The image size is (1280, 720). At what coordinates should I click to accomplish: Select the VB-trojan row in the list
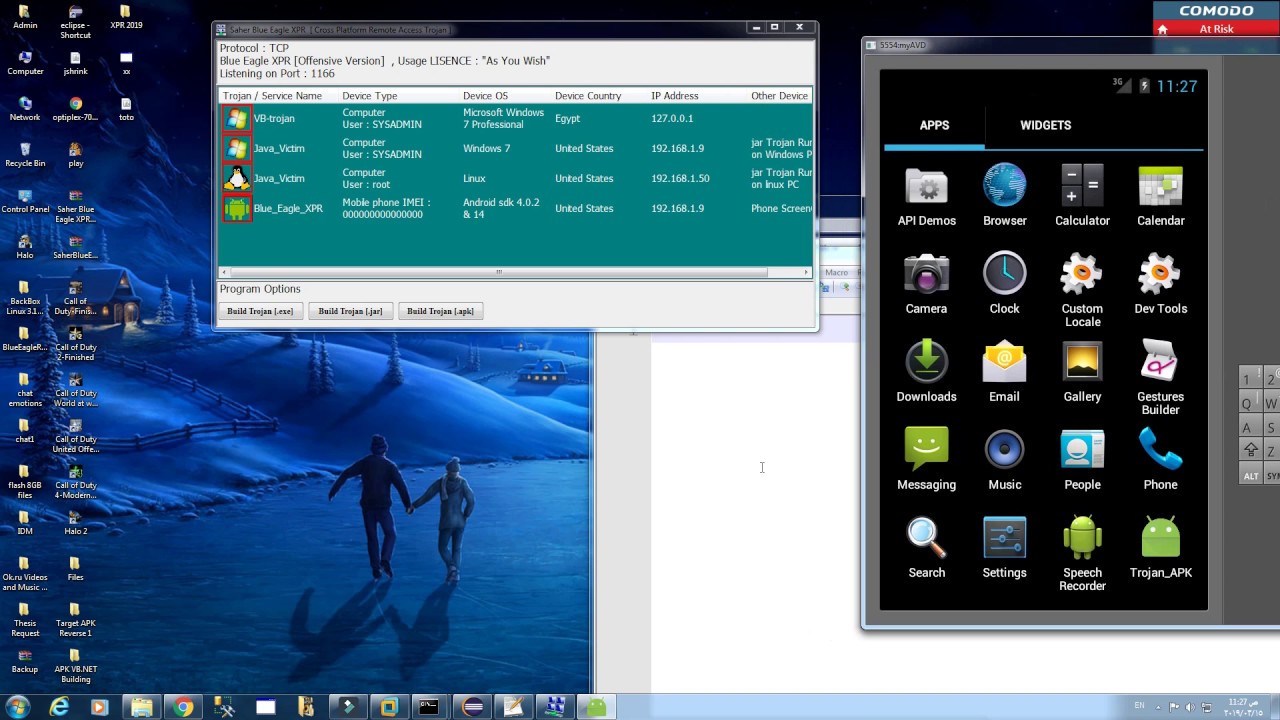coord(273,119)
